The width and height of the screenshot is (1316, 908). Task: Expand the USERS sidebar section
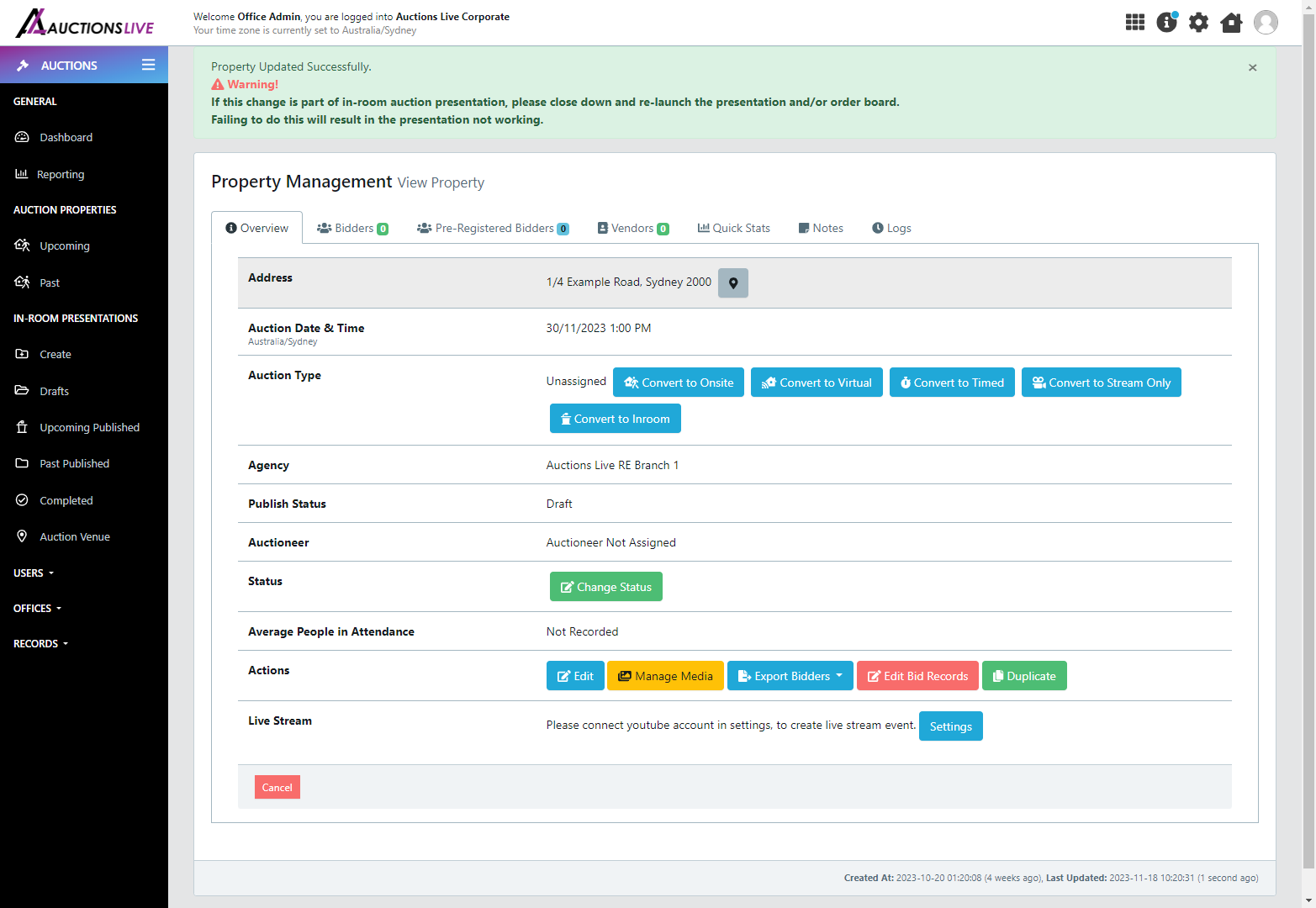34,573
